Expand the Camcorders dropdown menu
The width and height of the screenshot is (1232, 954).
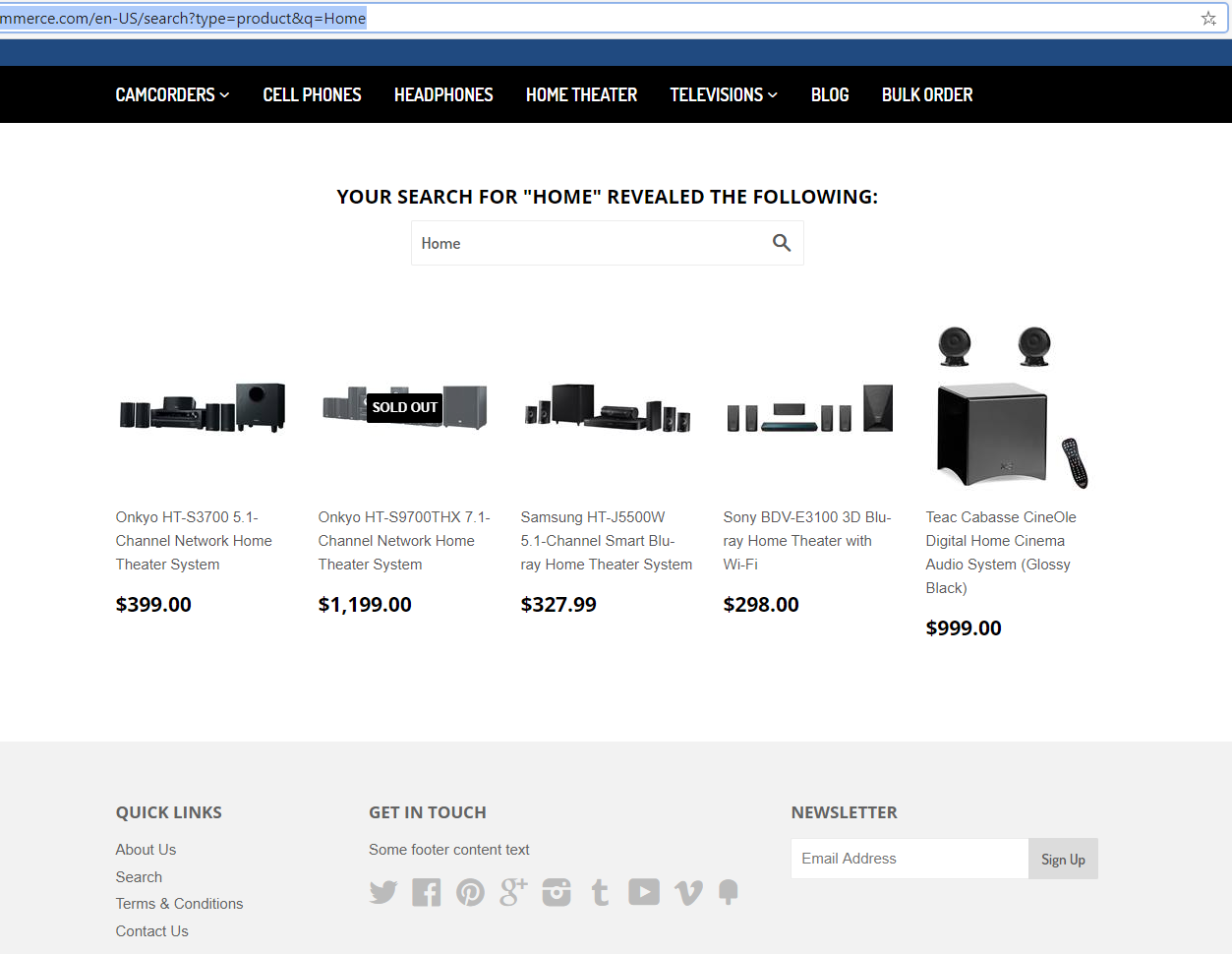(x=172, y=94)
